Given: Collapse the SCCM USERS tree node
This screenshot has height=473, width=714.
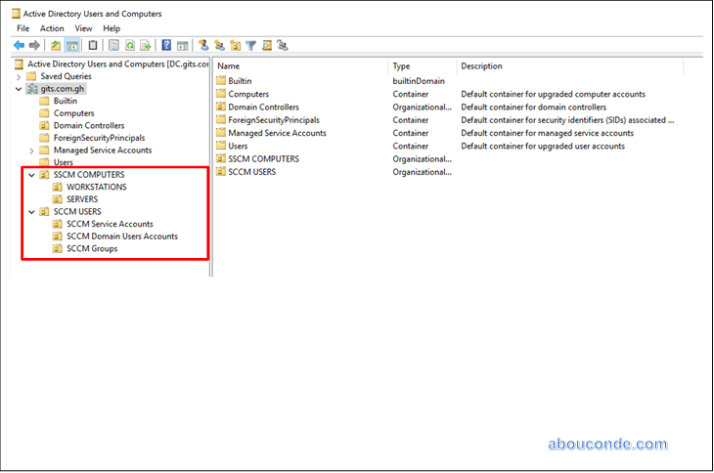Looking at the screenshot, I should [32, 212].
